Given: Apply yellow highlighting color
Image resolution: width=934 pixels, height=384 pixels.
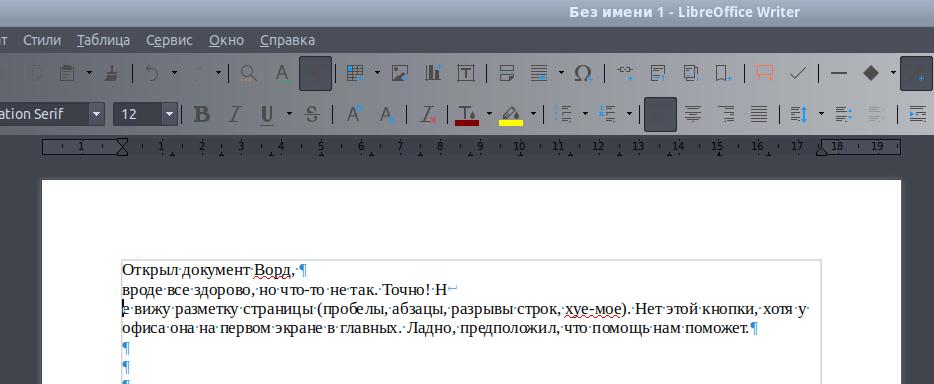Looking at the screenshot, I should (x=510, y=114).
